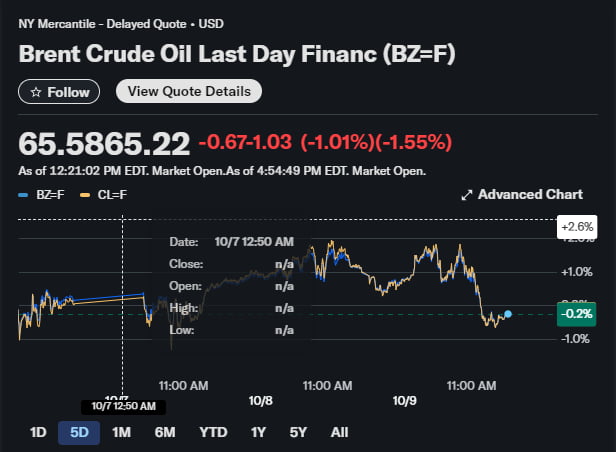Viewport: 616px width, 452px height.
Task: Click the Brent Crude Oil title heading
Action: pyautogui.click(x=237, y=54)
